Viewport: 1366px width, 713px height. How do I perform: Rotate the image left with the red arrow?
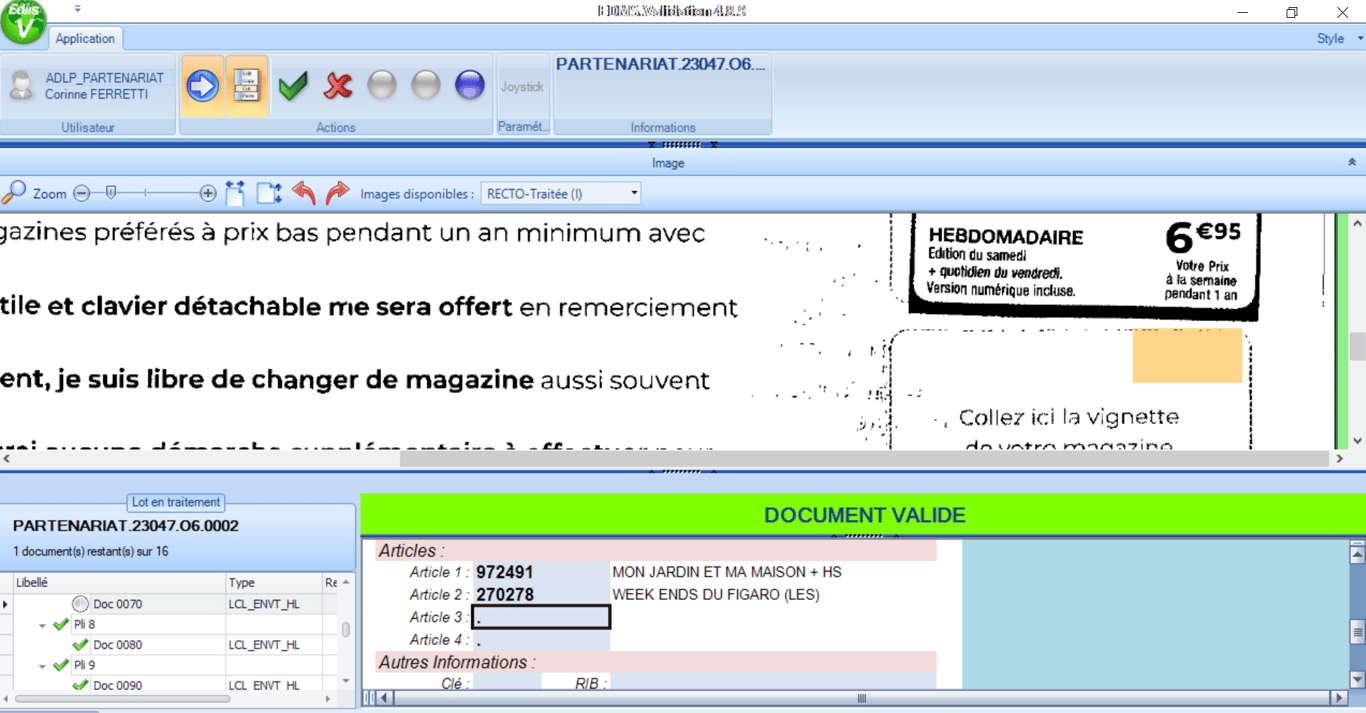(302, 192)
